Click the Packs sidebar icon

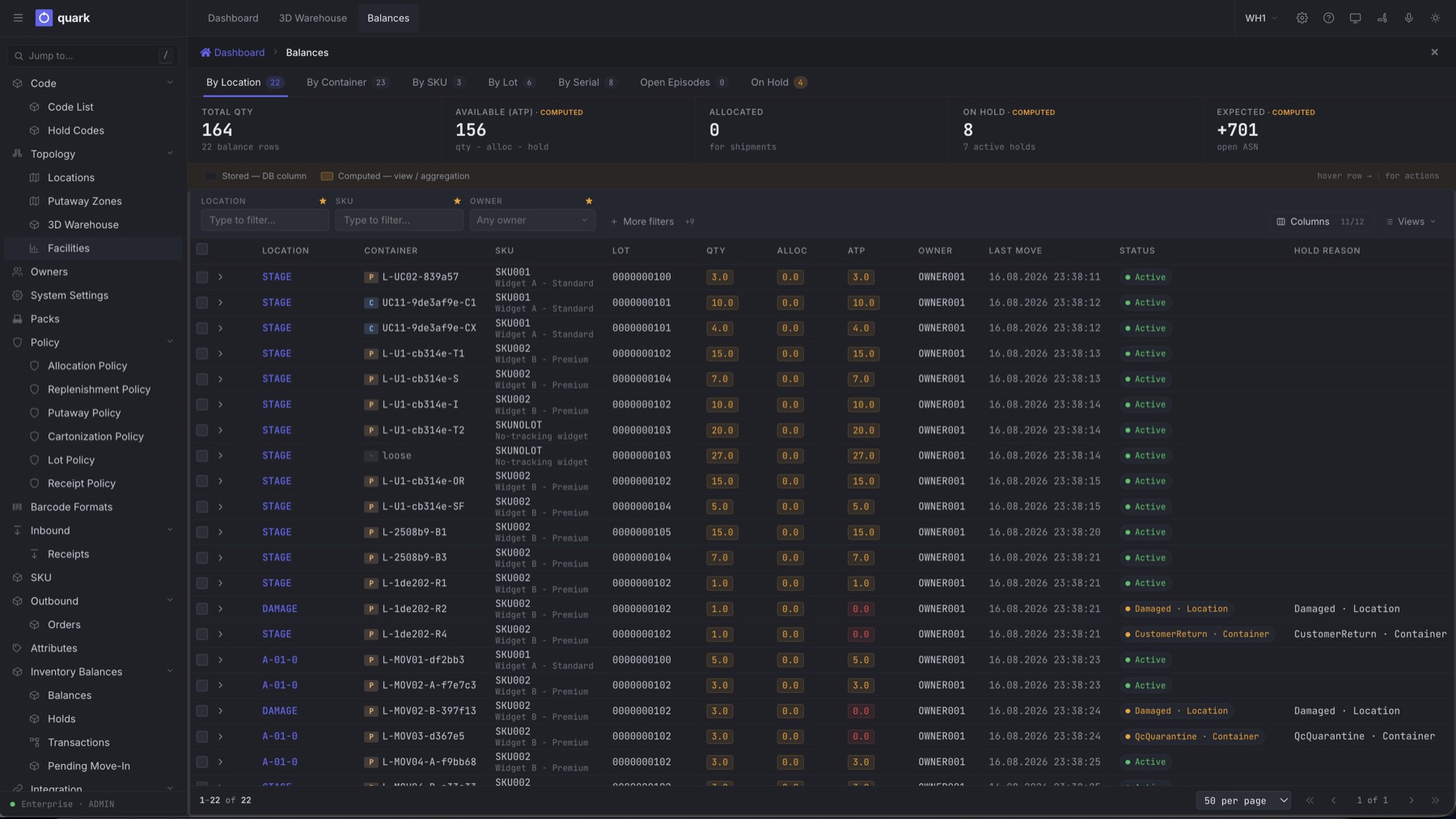click(17, 319)
